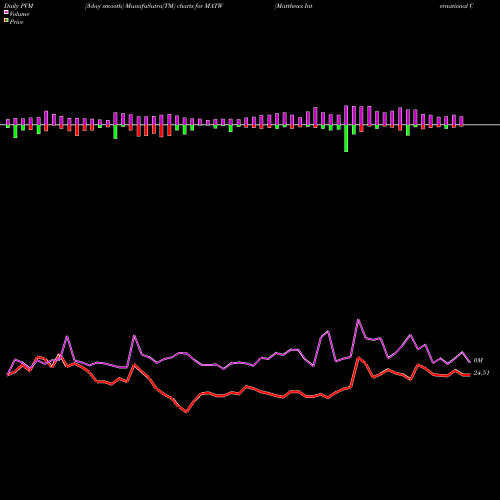Click the MunafaSutra charts for MATW title
Screen dimensions: 500x500
tap(154, 6)
